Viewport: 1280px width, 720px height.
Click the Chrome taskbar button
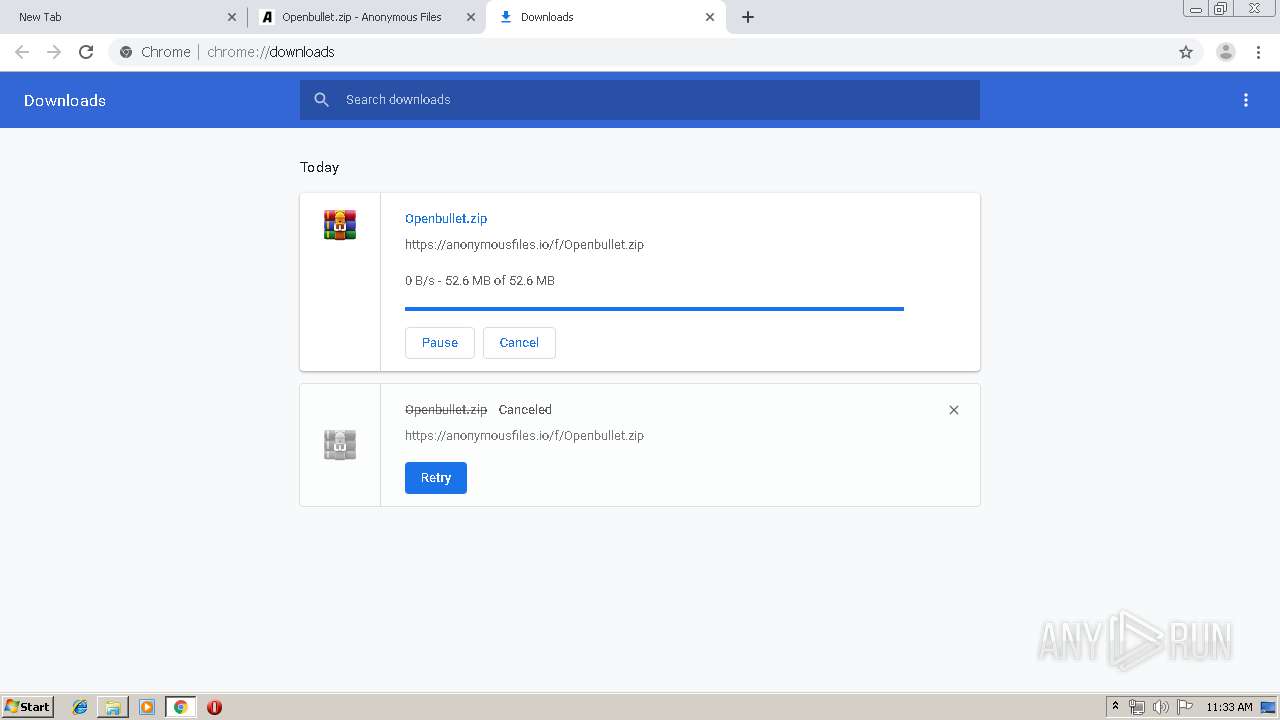[x=180, y=707]
